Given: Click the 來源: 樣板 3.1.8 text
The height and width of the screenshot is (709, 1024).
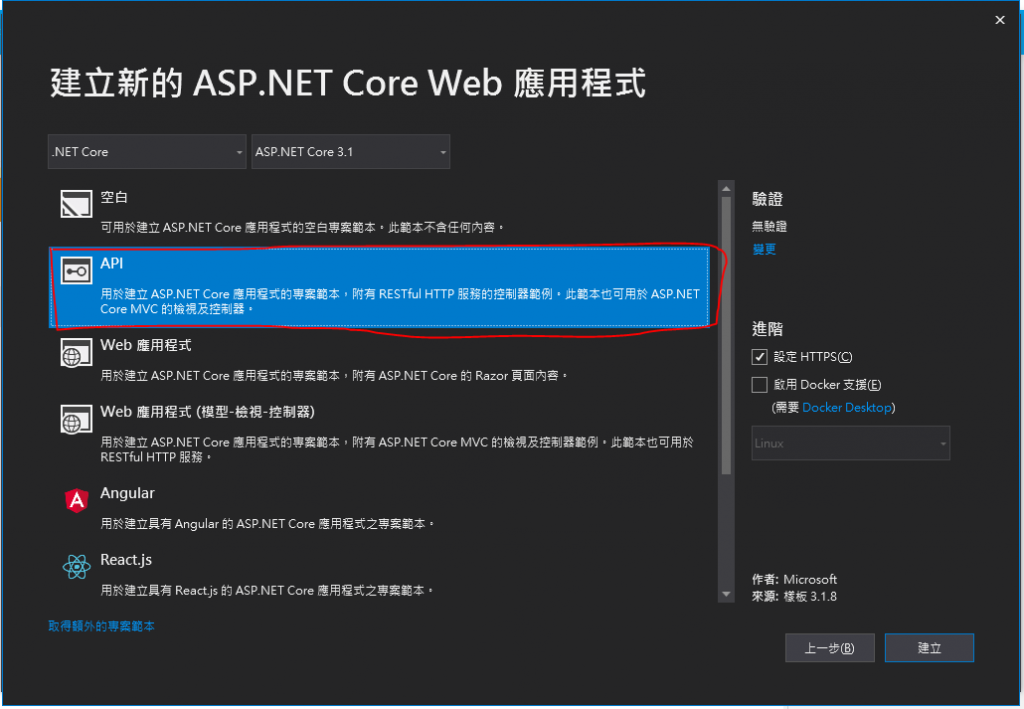Looking at the screenshot, I should [x=794, y=597].
